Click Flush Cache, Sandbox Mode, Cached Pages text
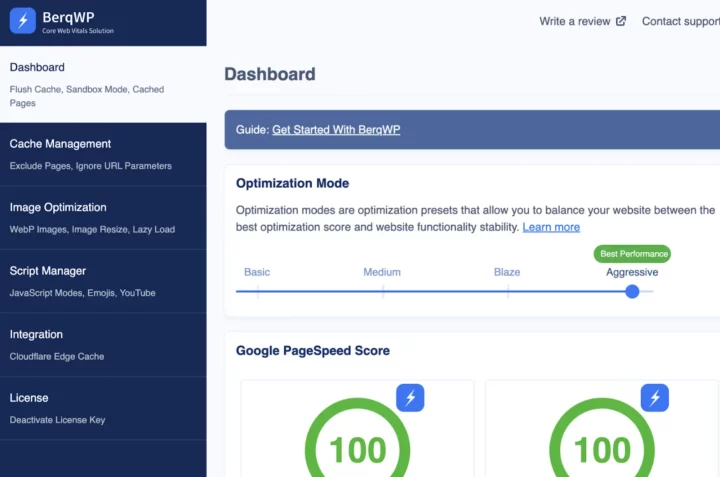The image size is (720, 477). (x=87, y=96)
